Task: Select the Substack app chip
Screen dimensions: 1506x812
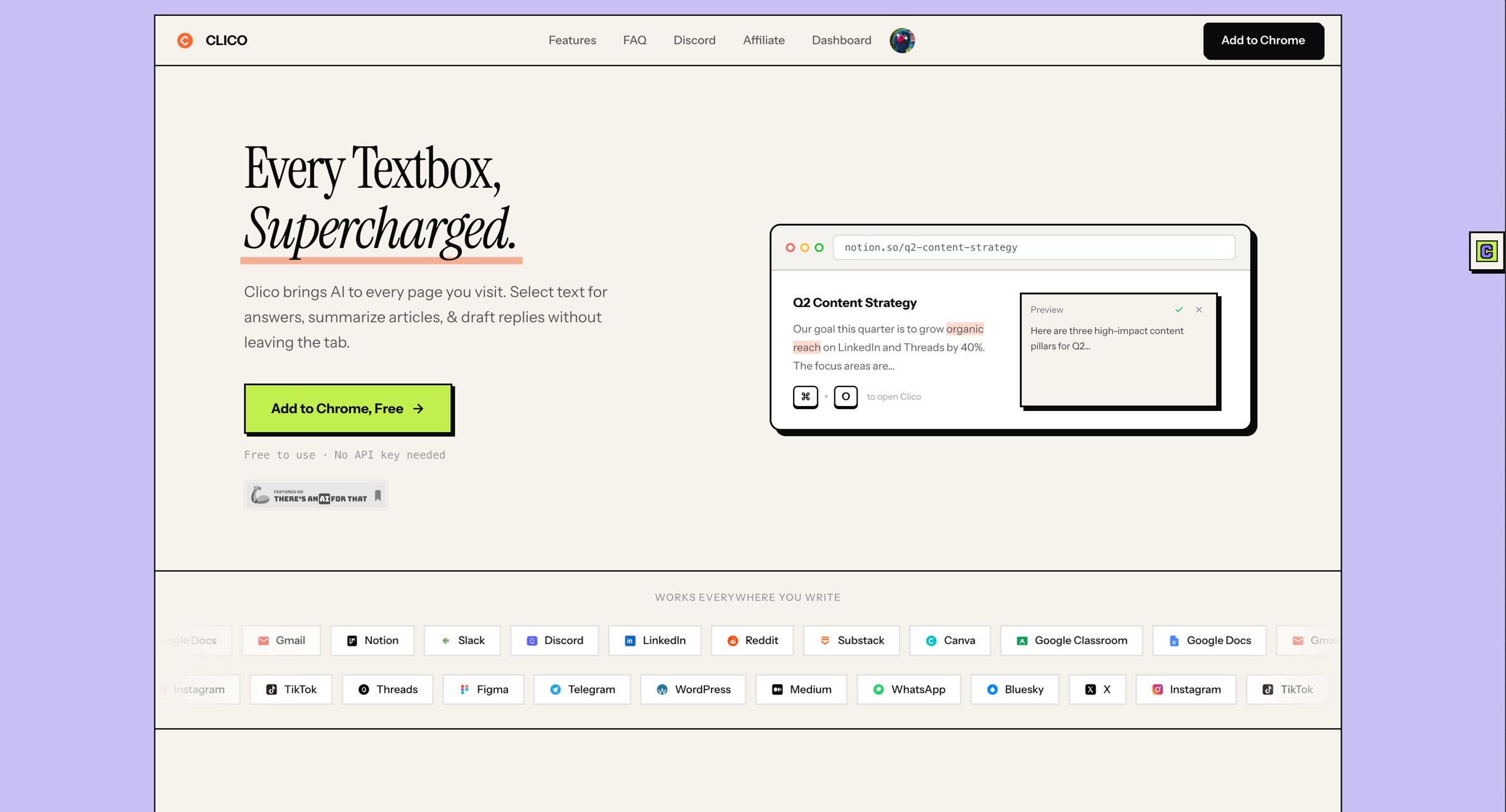Action: pyautogui.click(x=851, y=641)
